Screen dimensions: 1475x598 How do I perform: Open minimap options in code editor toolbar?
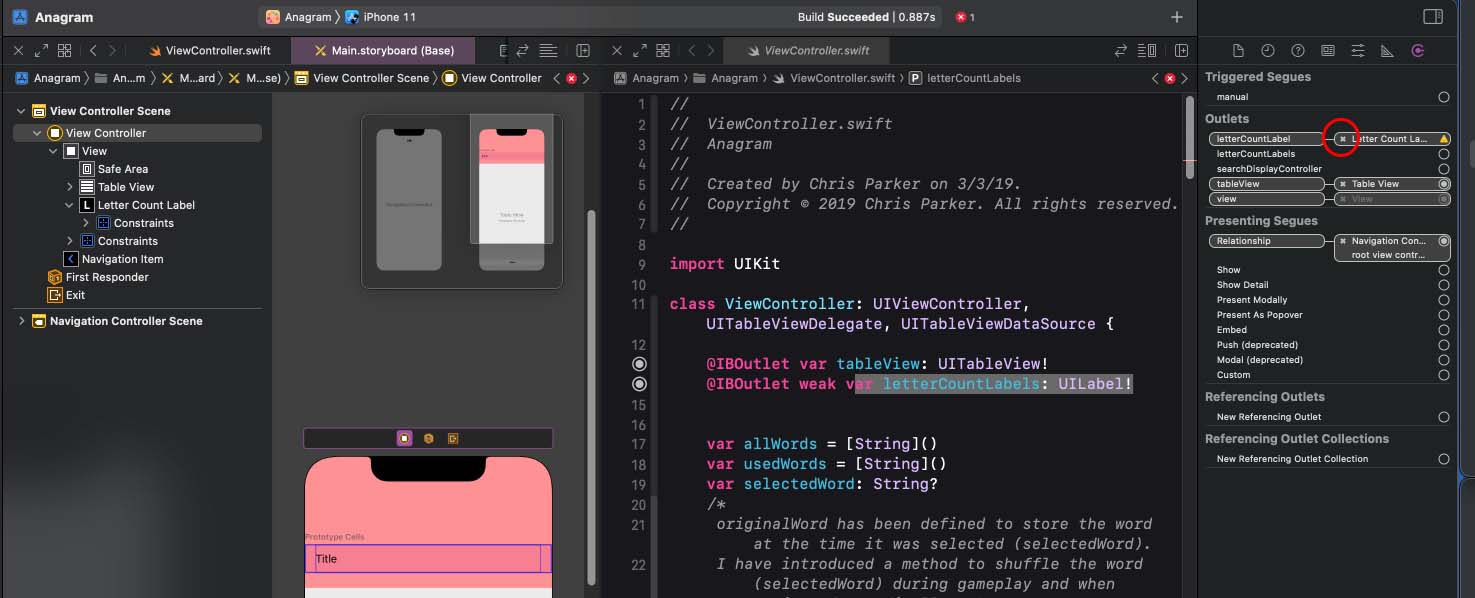pyautogui.click(x=1147, y=50)
